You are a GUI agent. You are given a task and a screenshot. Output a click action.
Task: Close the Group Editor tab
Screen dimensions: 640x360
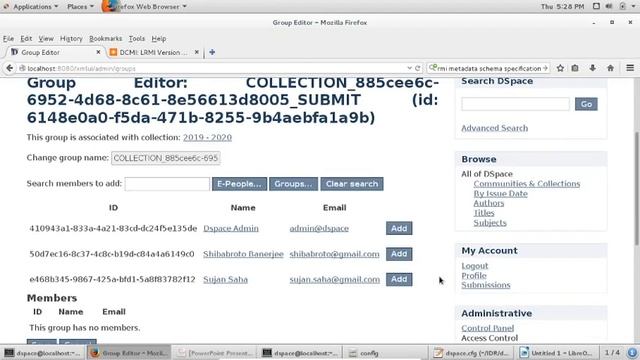click(x=98, y=52)
